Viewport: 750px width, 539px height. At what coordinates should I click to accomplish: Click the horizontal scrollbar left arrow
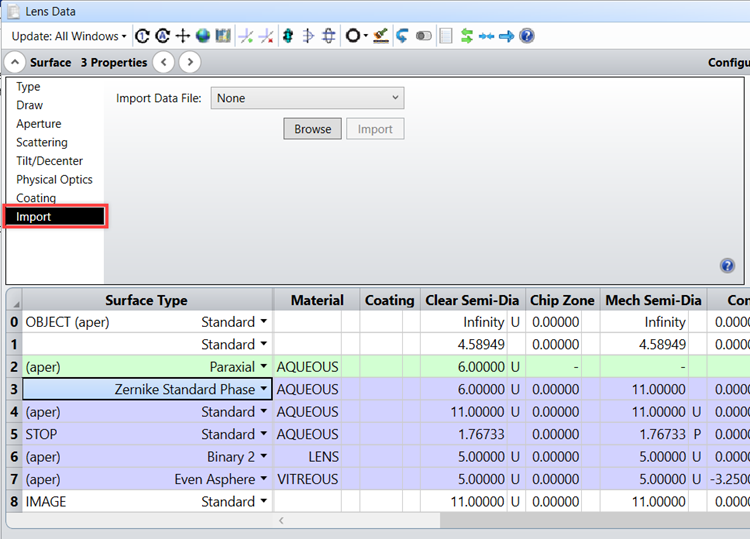coord(281,520)
